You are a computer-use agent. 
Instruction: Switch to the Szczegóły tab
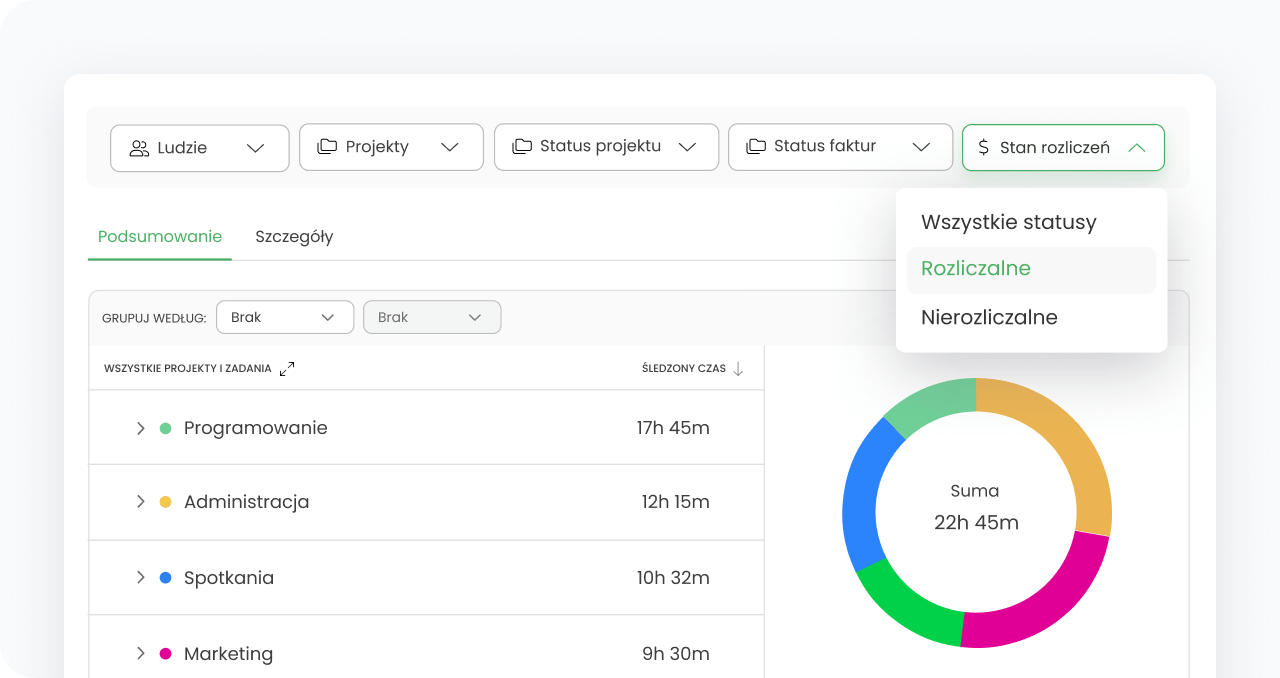294,237
